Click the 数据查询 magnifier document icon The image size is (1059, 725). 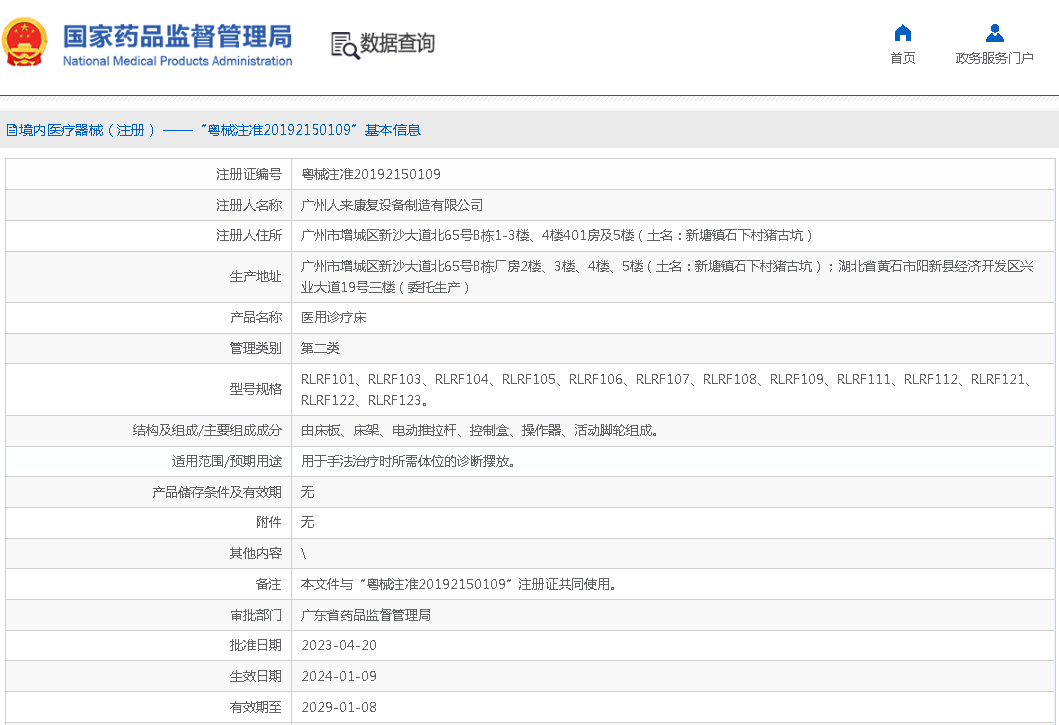(x=344, y=45)
